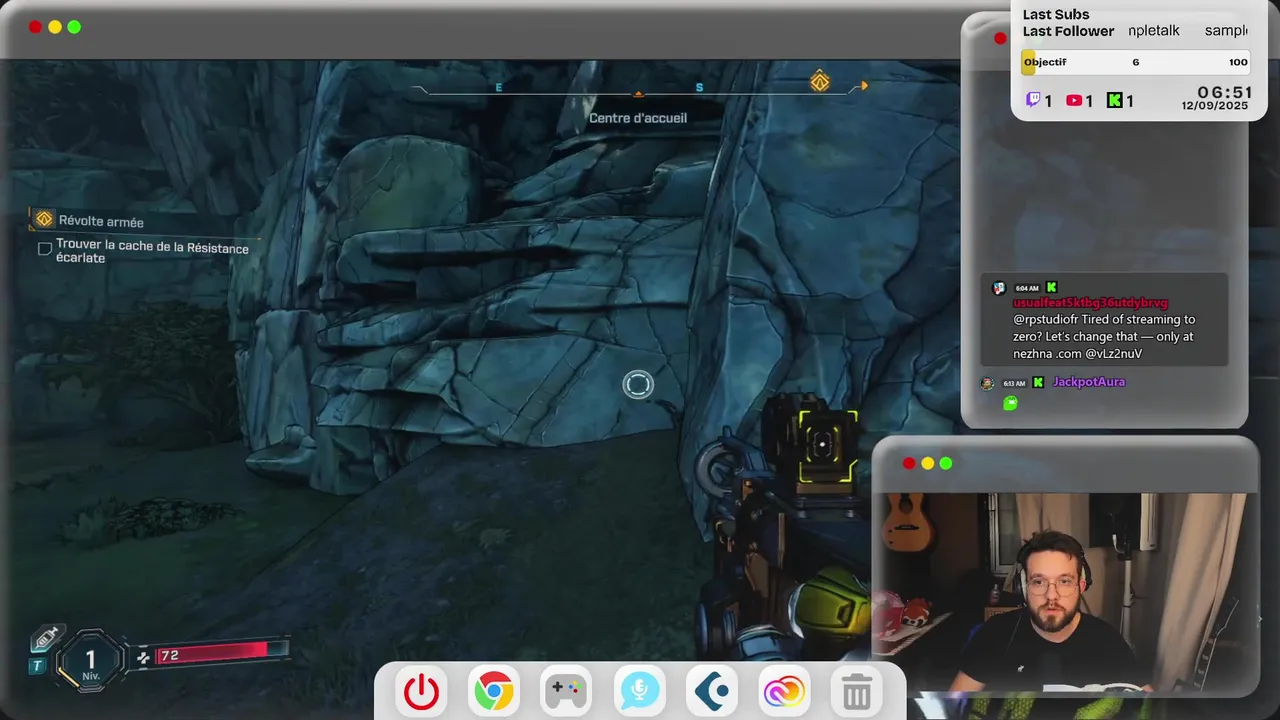Click the Twitch viewer count icon

(x=1034, y=100)
